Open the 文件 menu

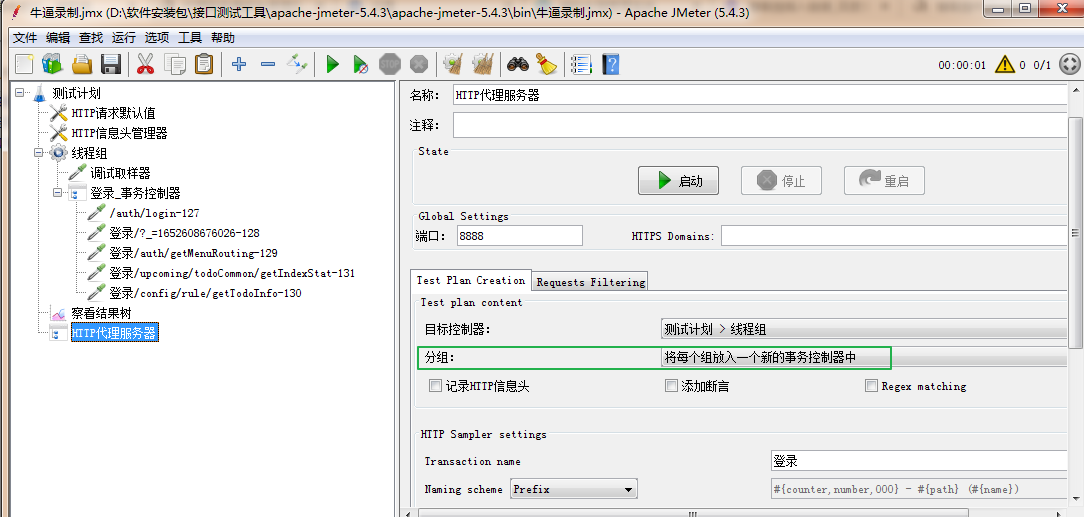25,38
